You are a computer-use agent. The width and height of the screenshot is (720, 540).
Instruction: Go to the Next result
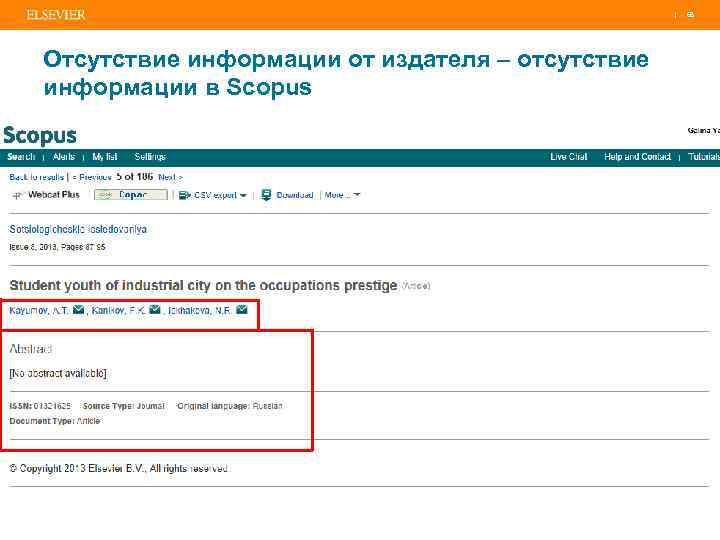click(x=170, y=177)
